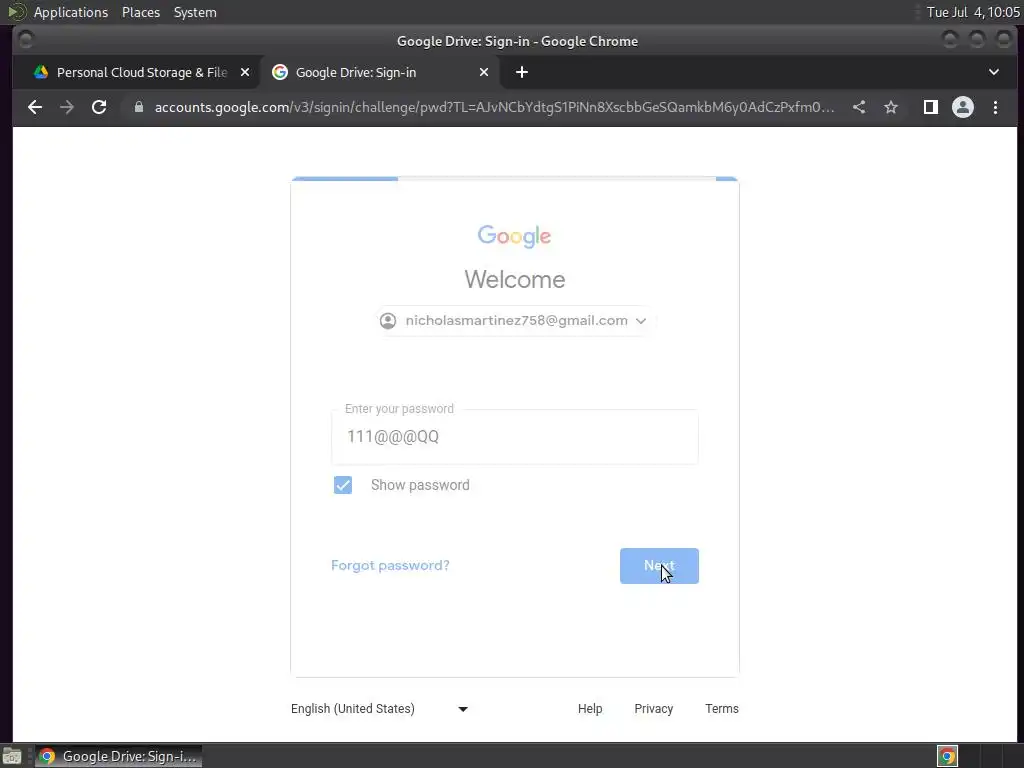This screenshot has width=1024, height=768.
Task: Share this page using share icon
Action: click(x=859, y=107)
